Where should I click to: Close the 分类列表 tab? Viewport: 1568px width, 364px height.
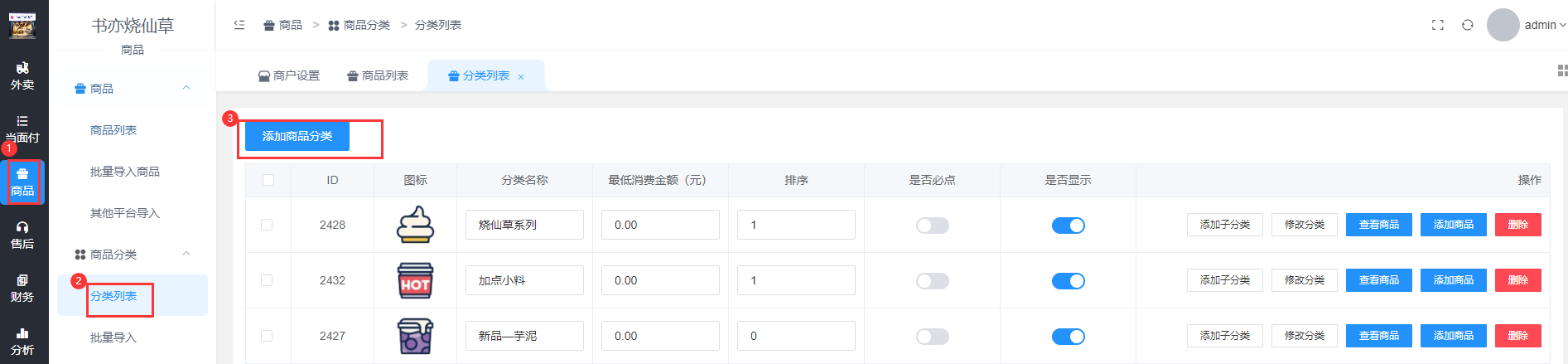point(521,77)
